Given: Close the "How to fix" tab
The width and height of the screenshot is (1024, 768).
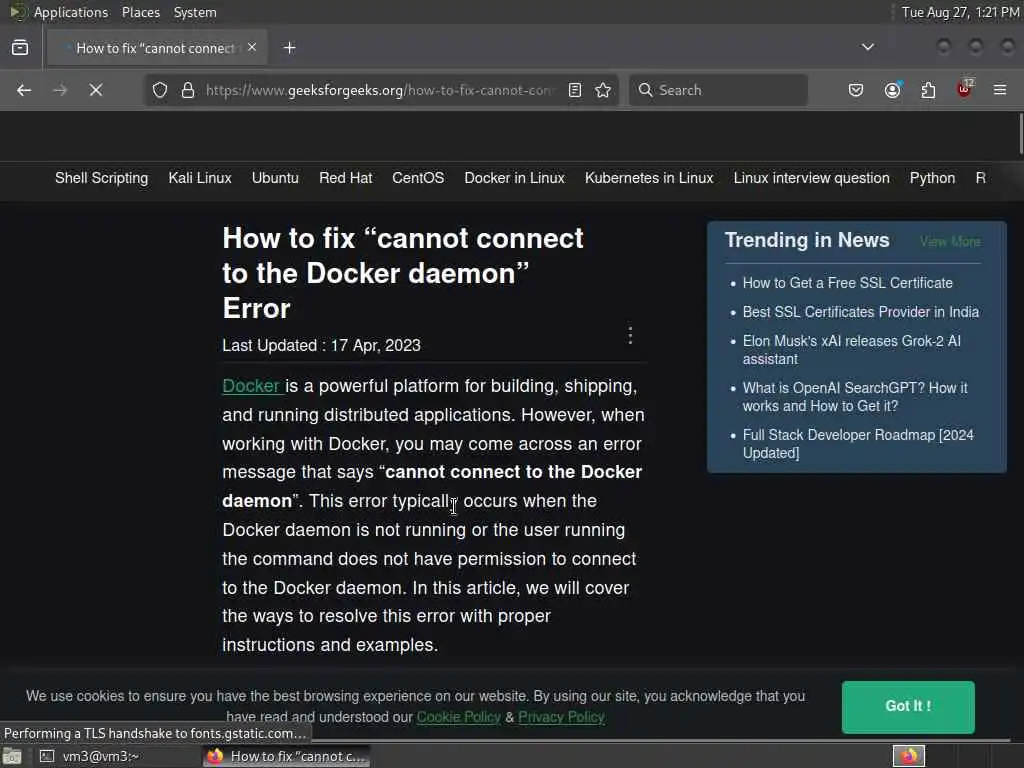Looking at the screenshot, I should 252,47.
